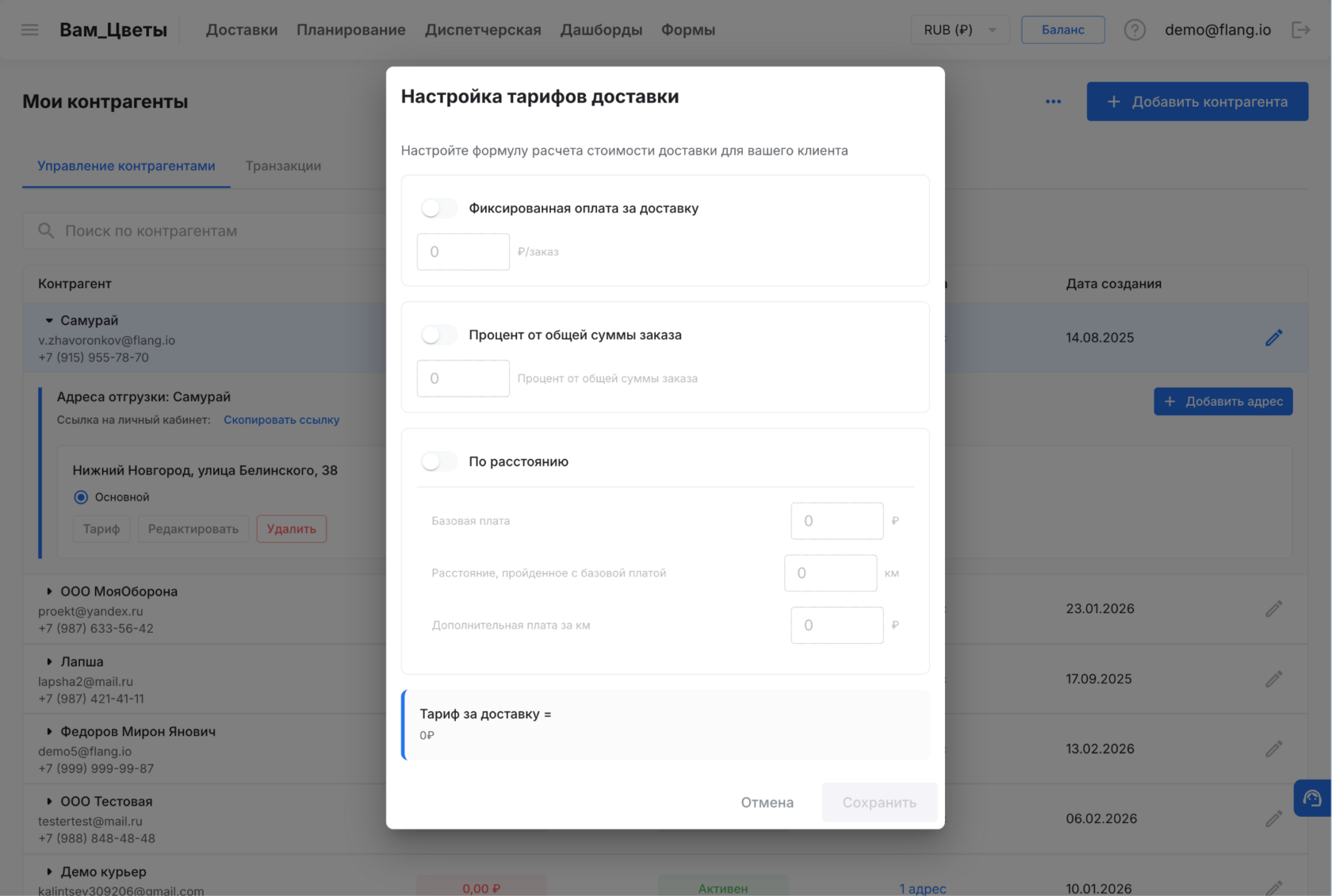Click the testertest@mail.ru email
This screenshot has width=1332, height=896.
pyautogui.click(x=90, y=821)
